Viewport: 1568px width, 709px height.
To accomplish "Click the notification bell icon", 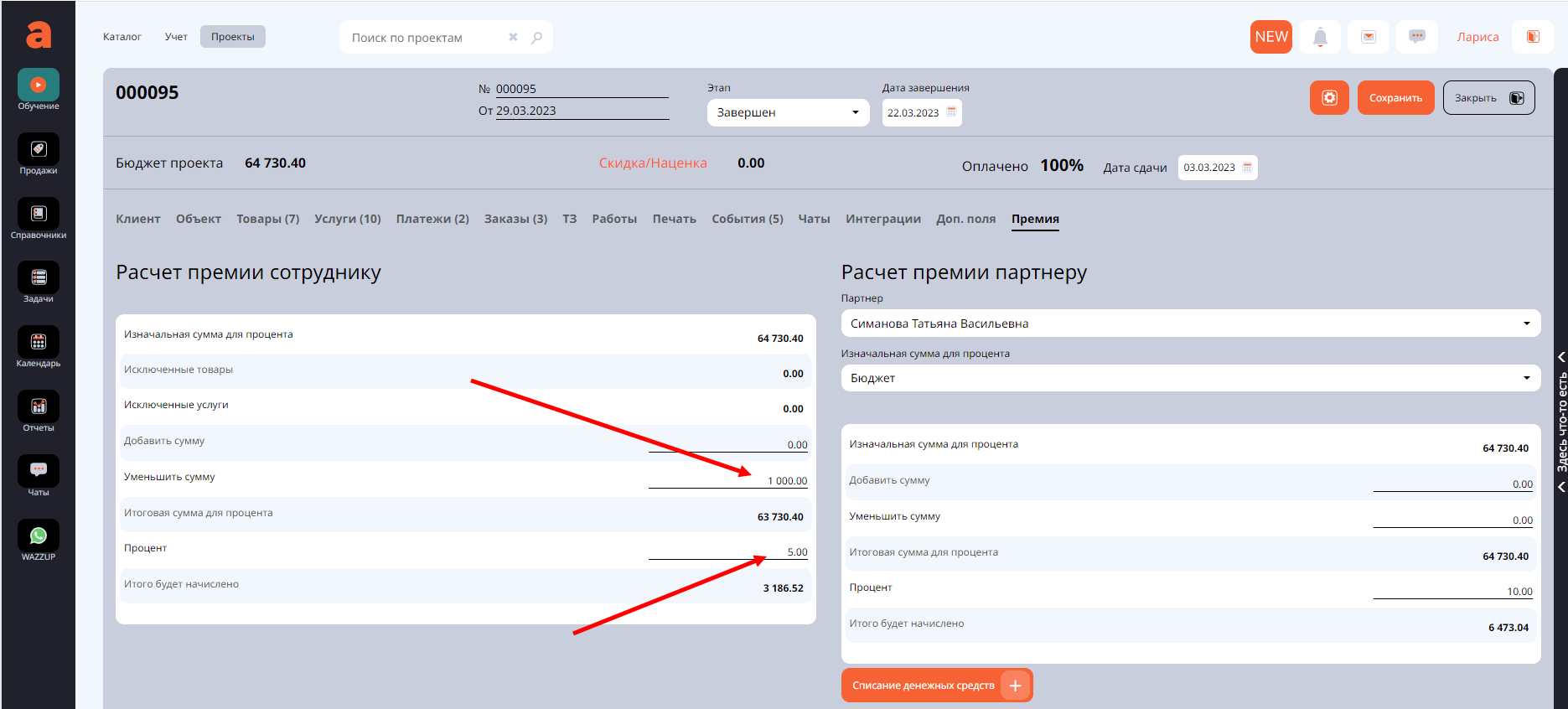I will (x=1320, y=37).
